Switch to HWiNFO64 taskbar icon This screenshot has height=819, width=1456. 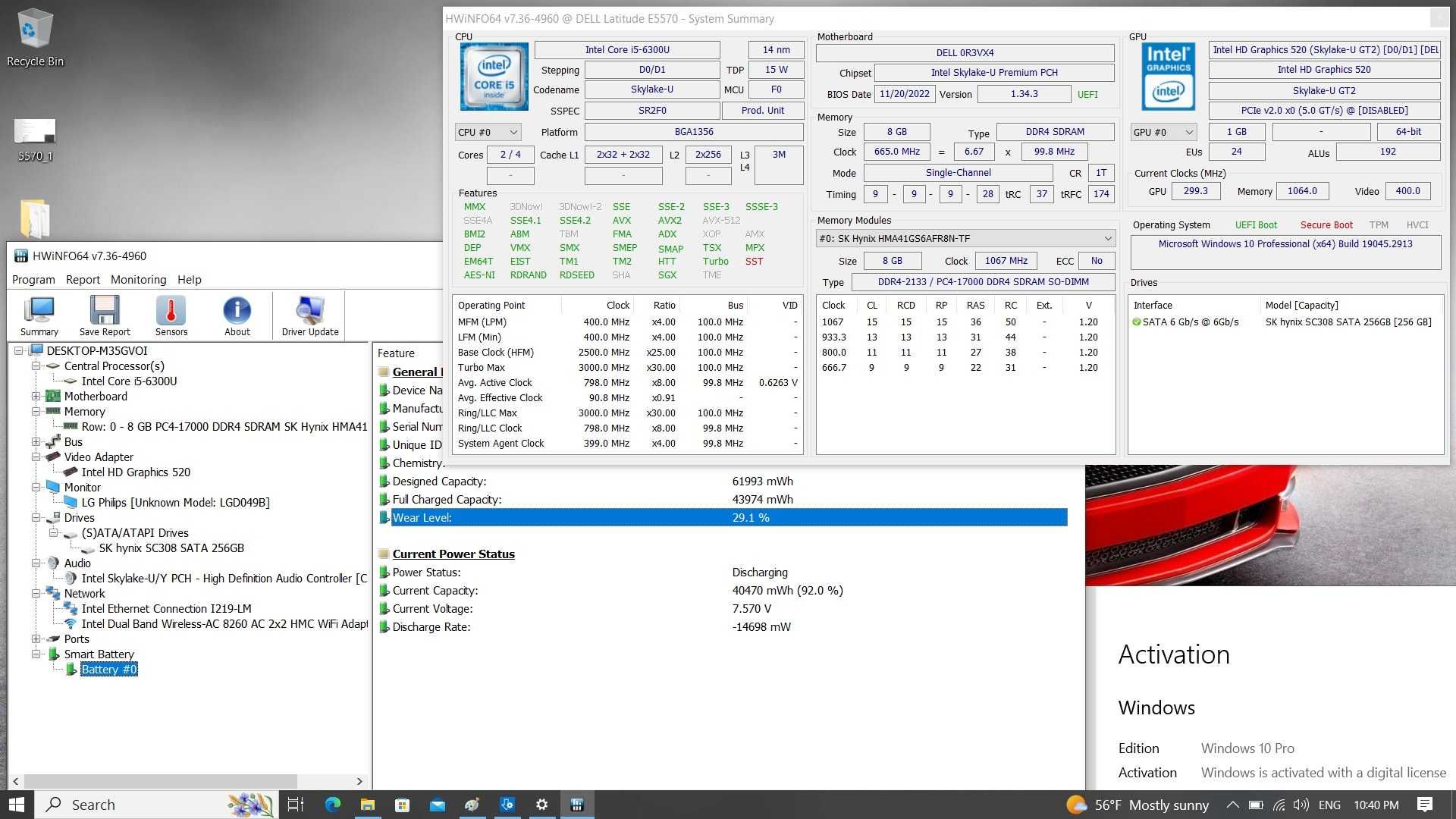point(577,805)
